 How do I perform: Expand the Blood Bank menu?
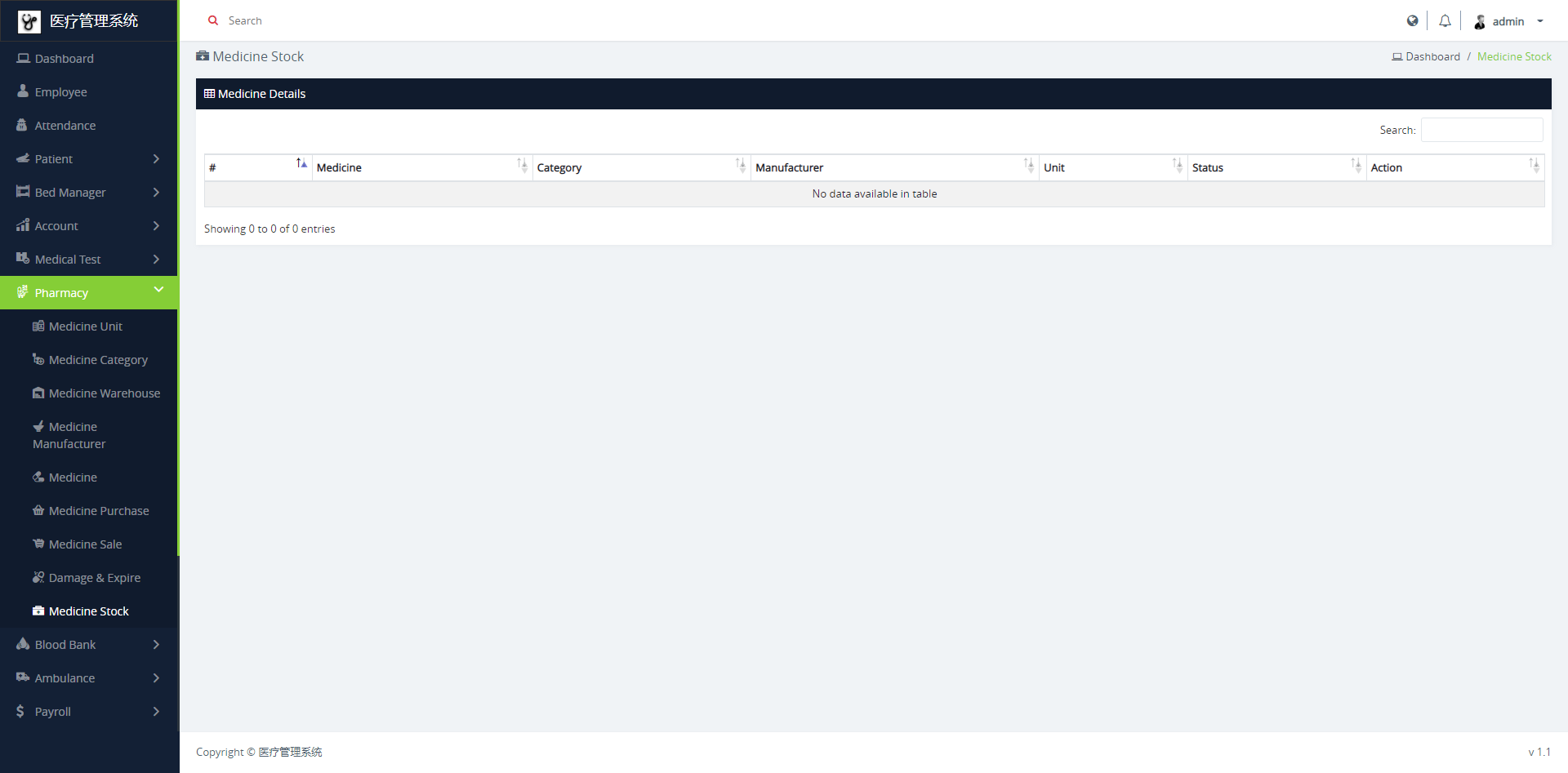89,645
